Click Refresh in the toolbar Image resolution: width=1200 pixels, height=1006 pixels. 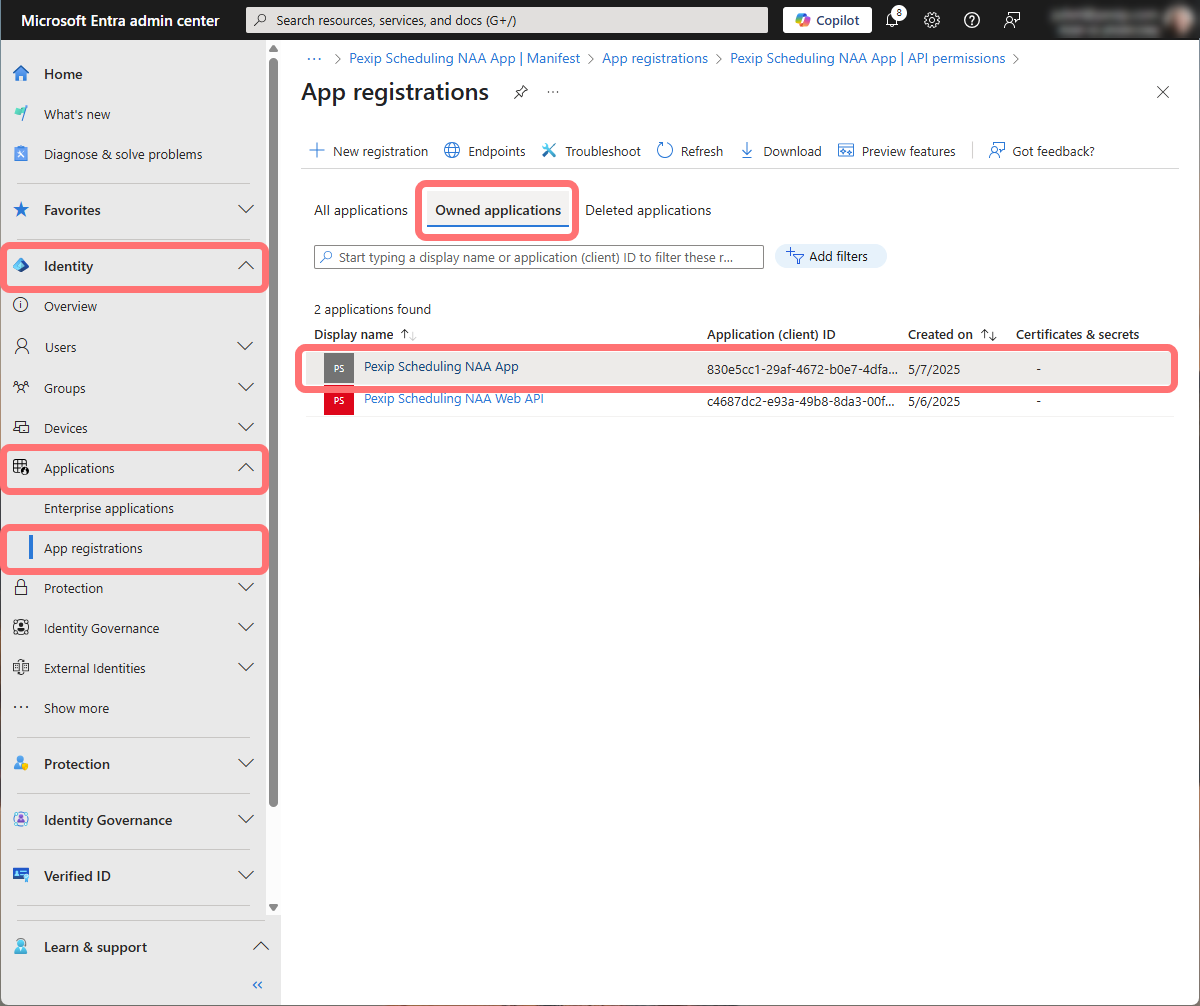coord(689,151)
